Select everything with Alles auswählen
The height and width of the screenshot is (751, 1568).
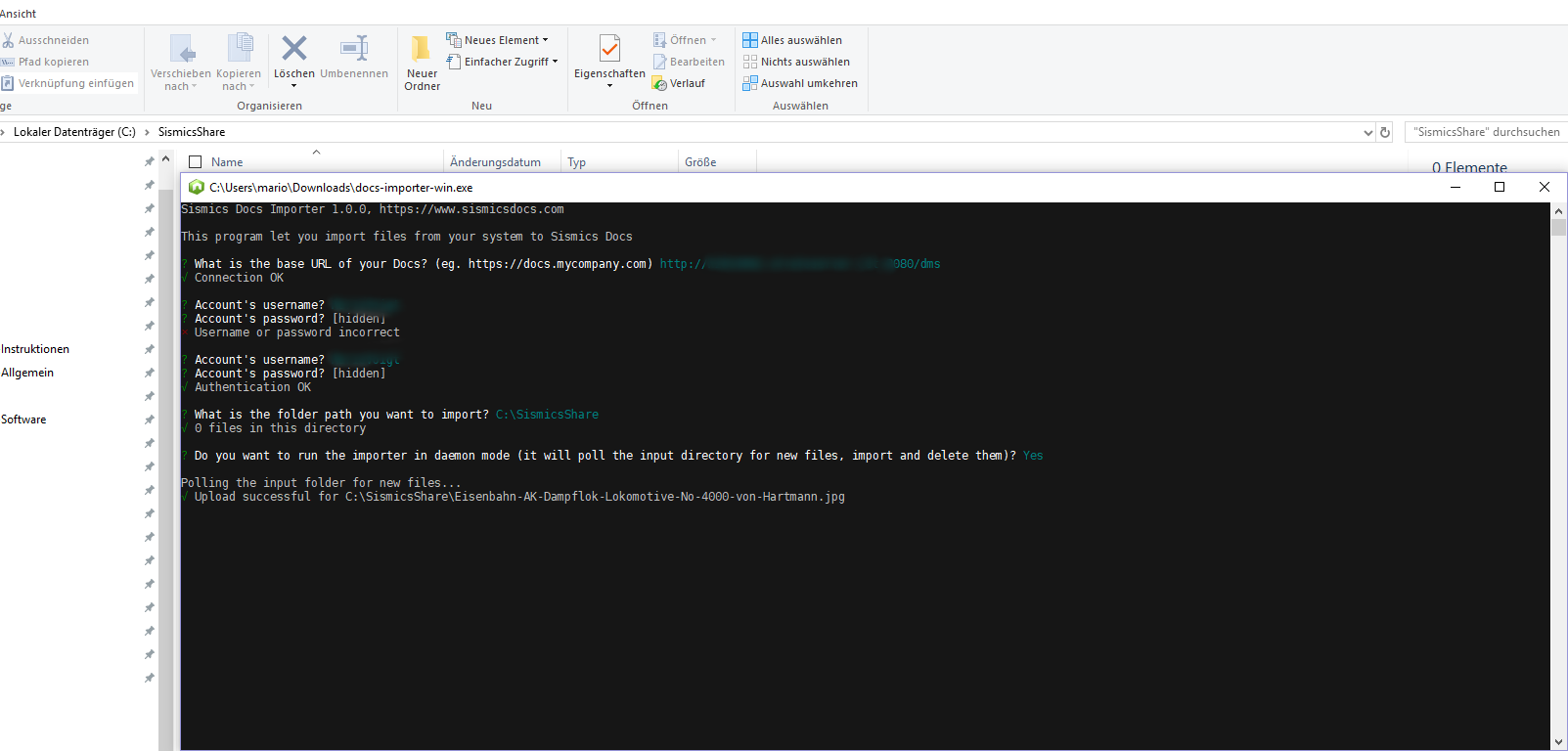click(x=792, y=40)
